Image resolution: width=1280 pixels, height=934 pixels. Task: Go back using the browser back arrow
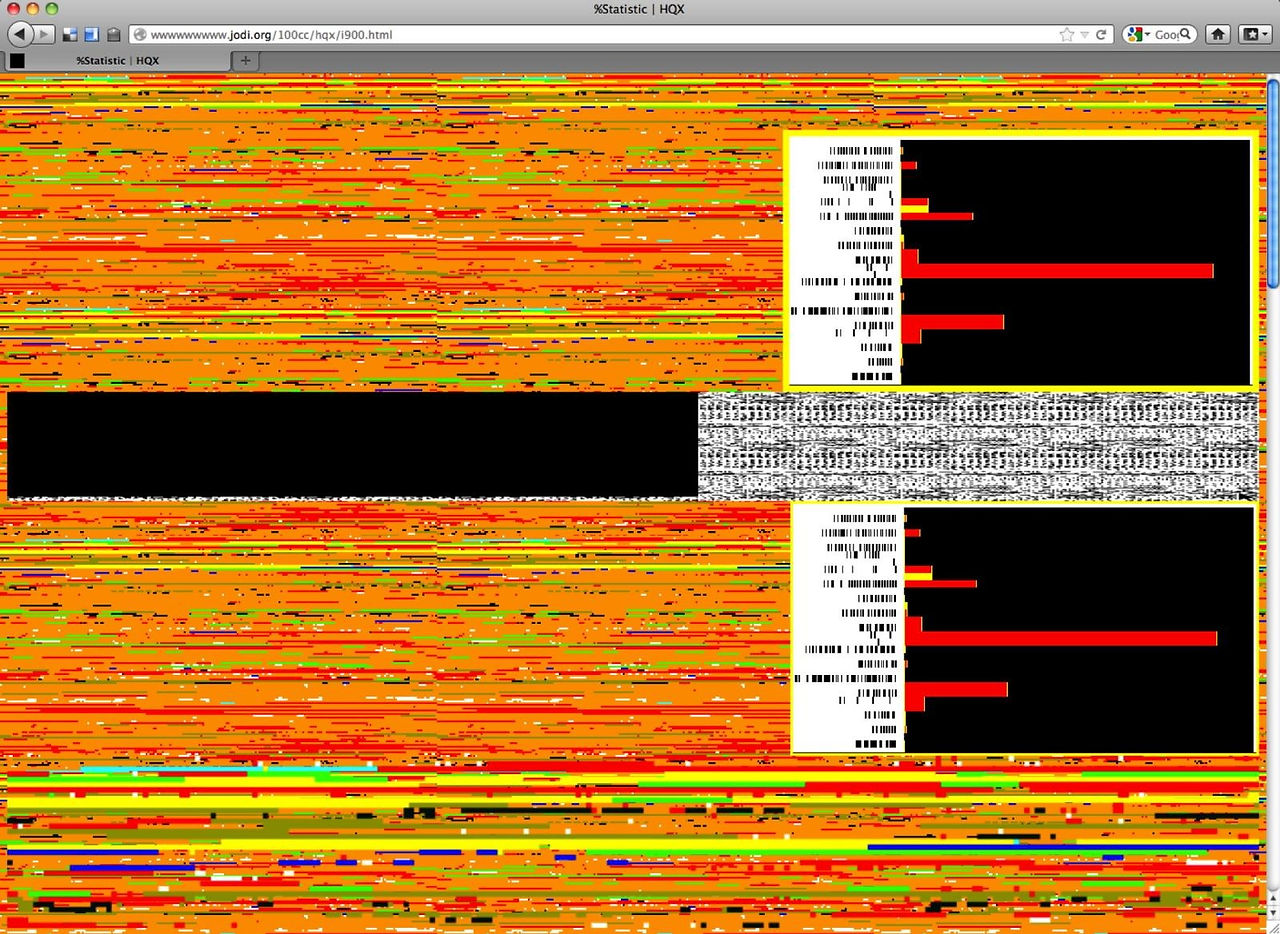click(x=20, y=34)
